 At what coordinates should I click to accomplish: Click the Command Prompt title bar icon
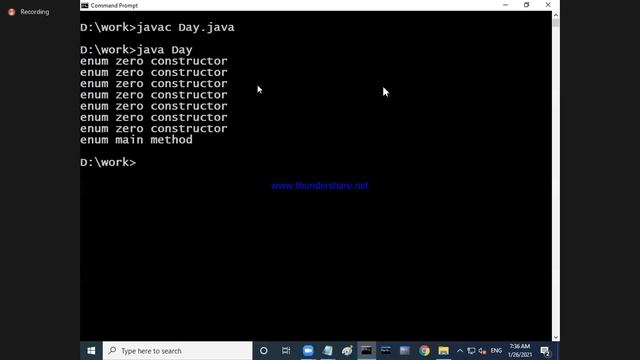click(84, 5)
